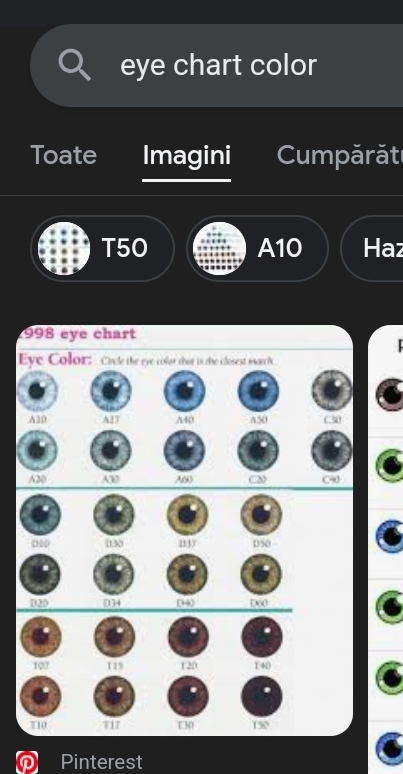Click the Pinterest logo icon
Viewport: 403px width, 774px height.
tap(27, 762)
